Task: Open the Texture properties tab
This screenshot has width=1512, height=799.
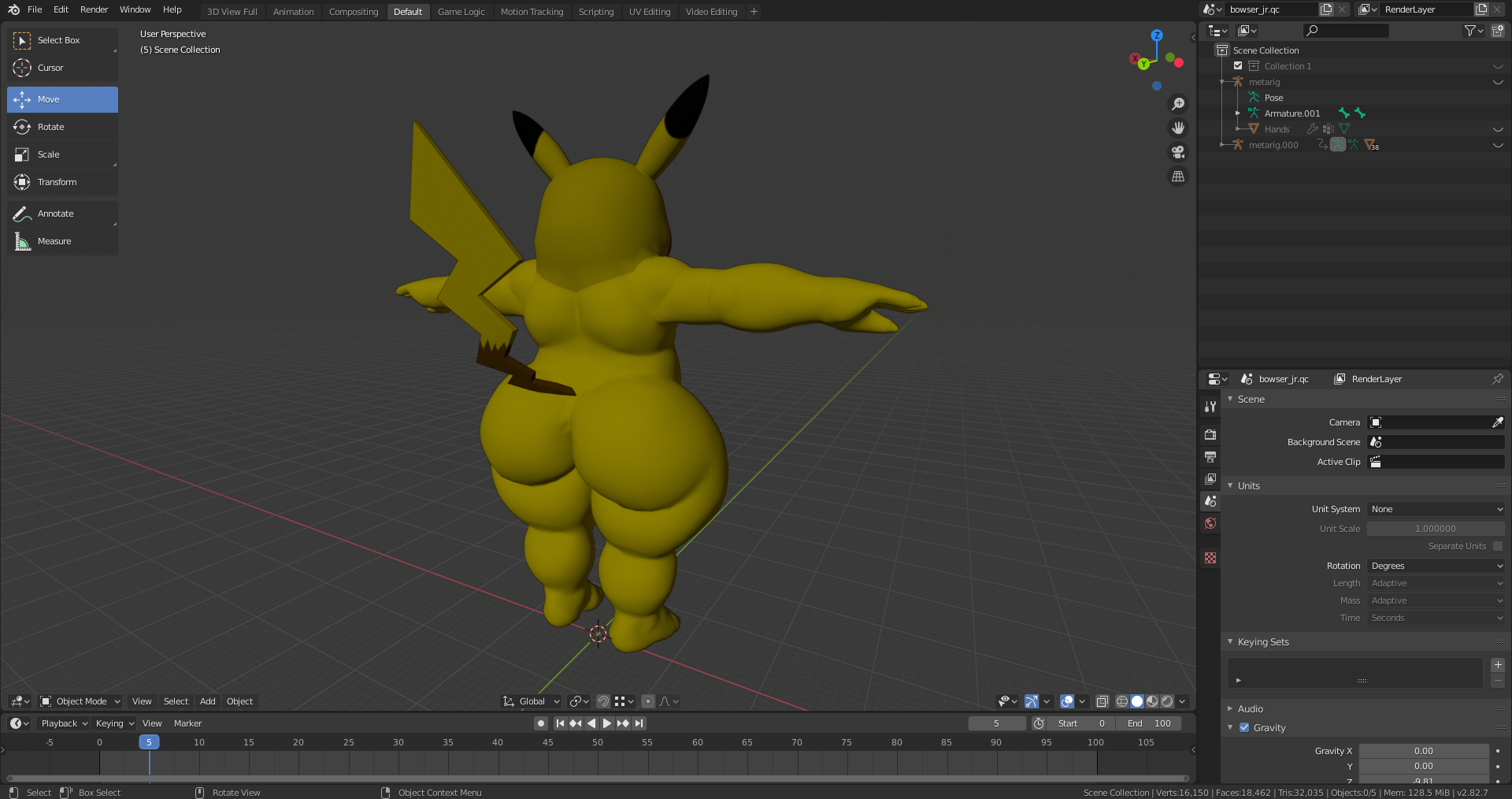Action: coord(1210,558)
